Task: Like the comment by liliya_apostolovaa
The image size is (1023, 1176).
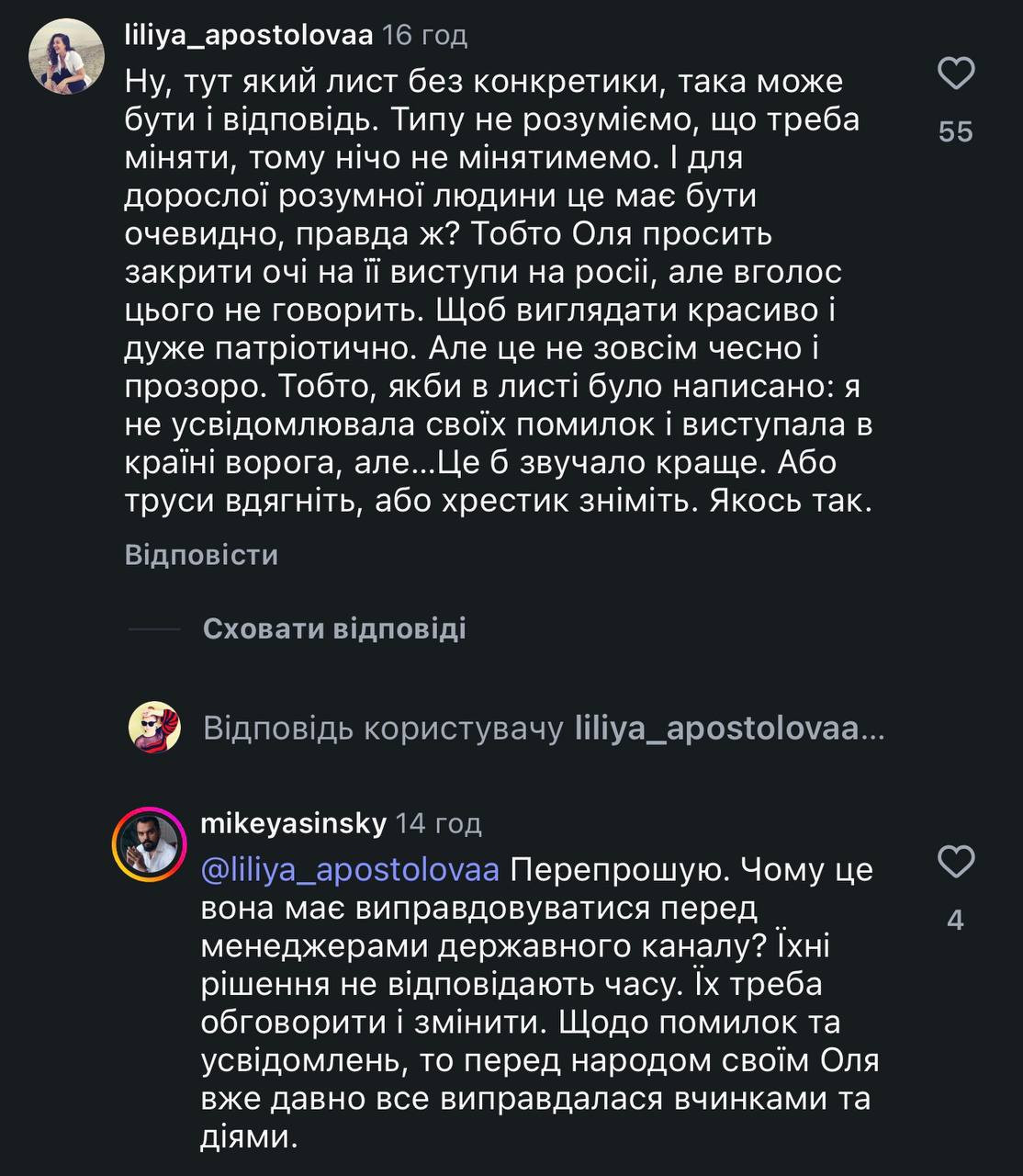Action: pos(955,73)
